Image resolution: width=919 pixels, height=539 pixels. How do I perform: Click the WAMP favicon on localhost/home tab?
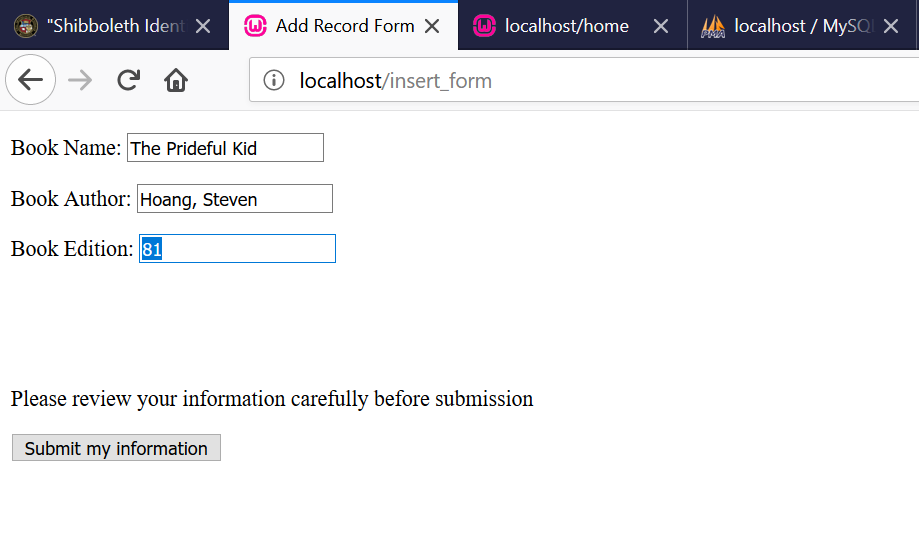484,26
